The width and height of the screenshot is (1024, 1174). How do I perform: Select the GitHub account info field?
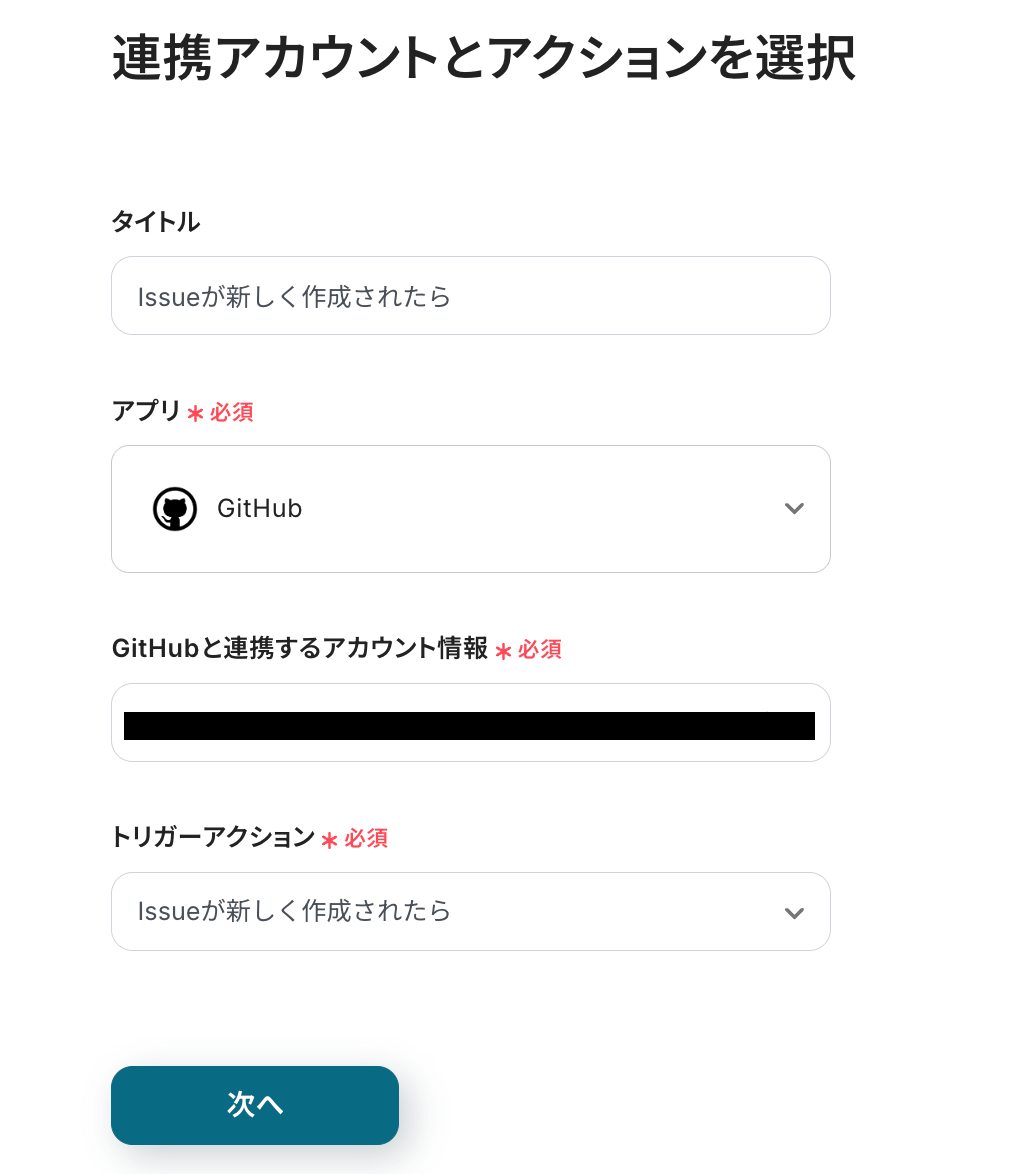pos(470,723)
